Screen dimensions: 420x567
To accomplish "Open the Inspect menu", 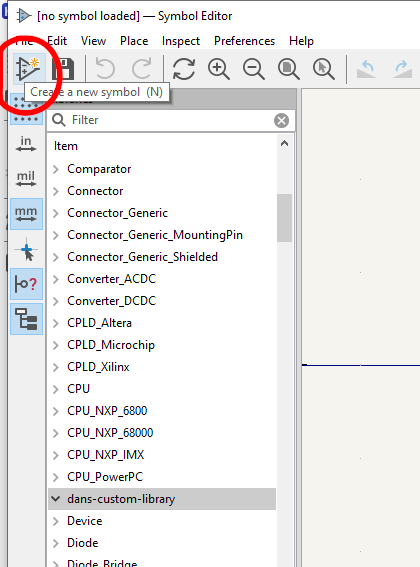I will pos(181,41).
